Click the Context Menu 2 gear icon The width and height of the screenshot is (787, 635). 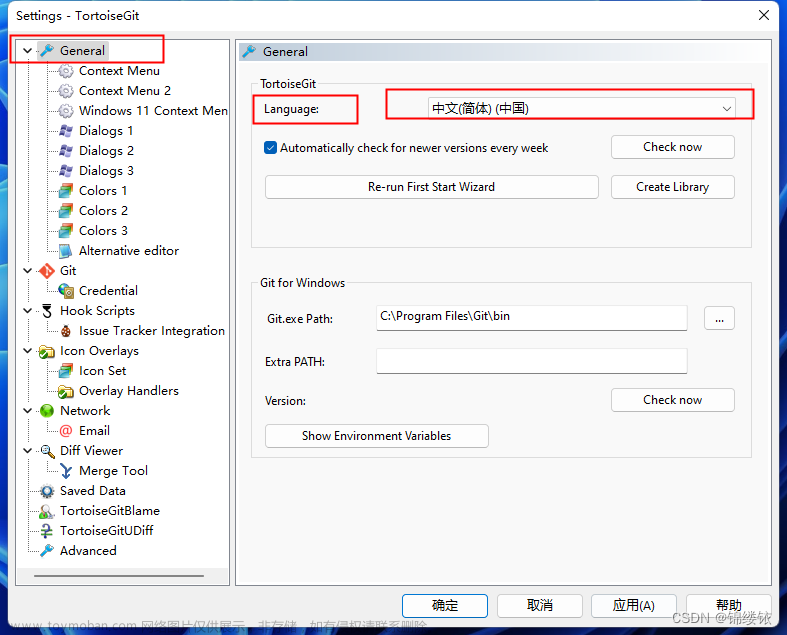click(66, 91)
